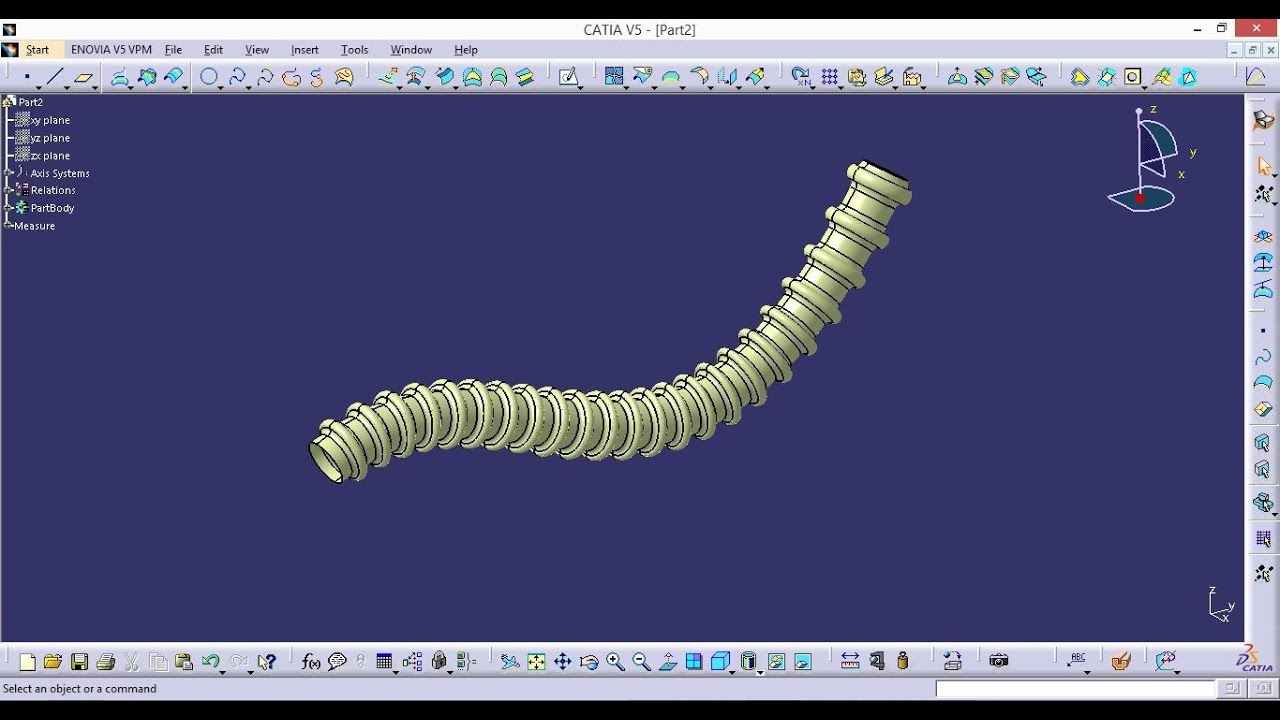Open the Insert menu
The width and height of the screenshot is (1280, 720).
click(x=305, y=50)
